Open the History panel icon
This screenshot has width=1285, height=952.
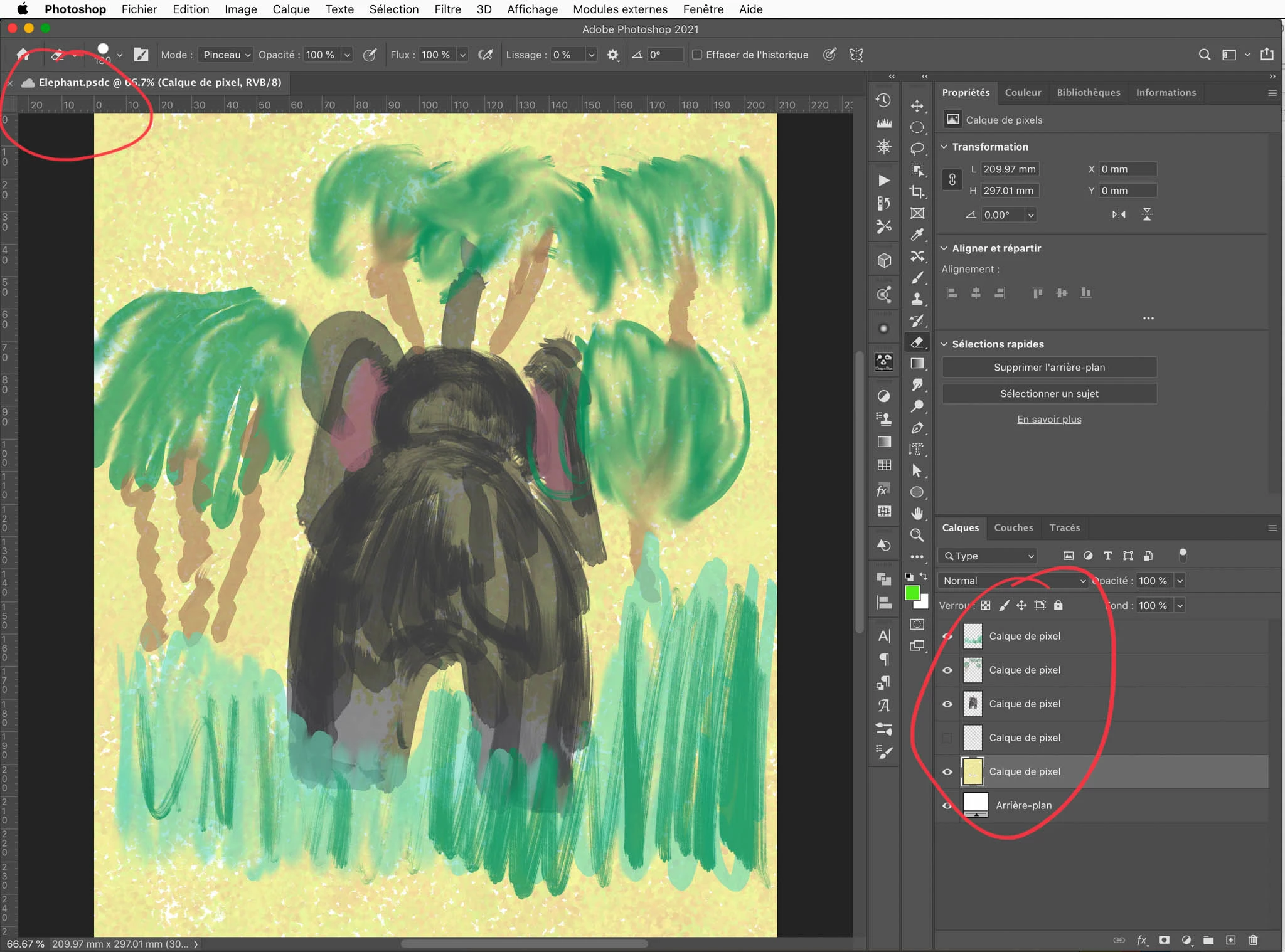click(883, 100)
